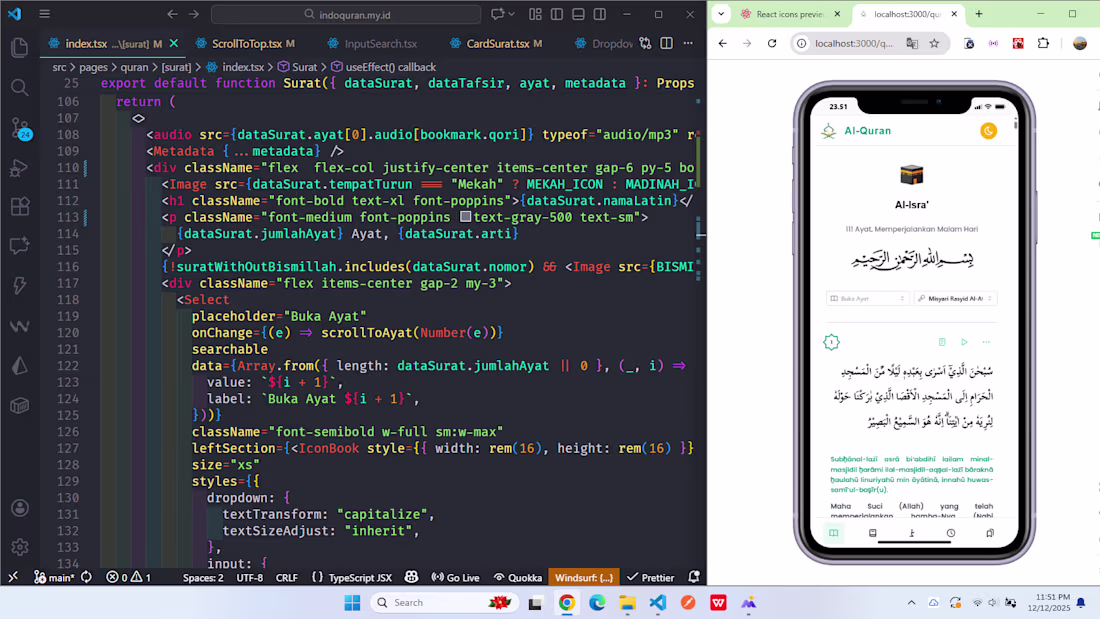The image size is (1100, 619).
Task: Toggle the secondary side bar in VS Code
Action: (x=600, y=14)
